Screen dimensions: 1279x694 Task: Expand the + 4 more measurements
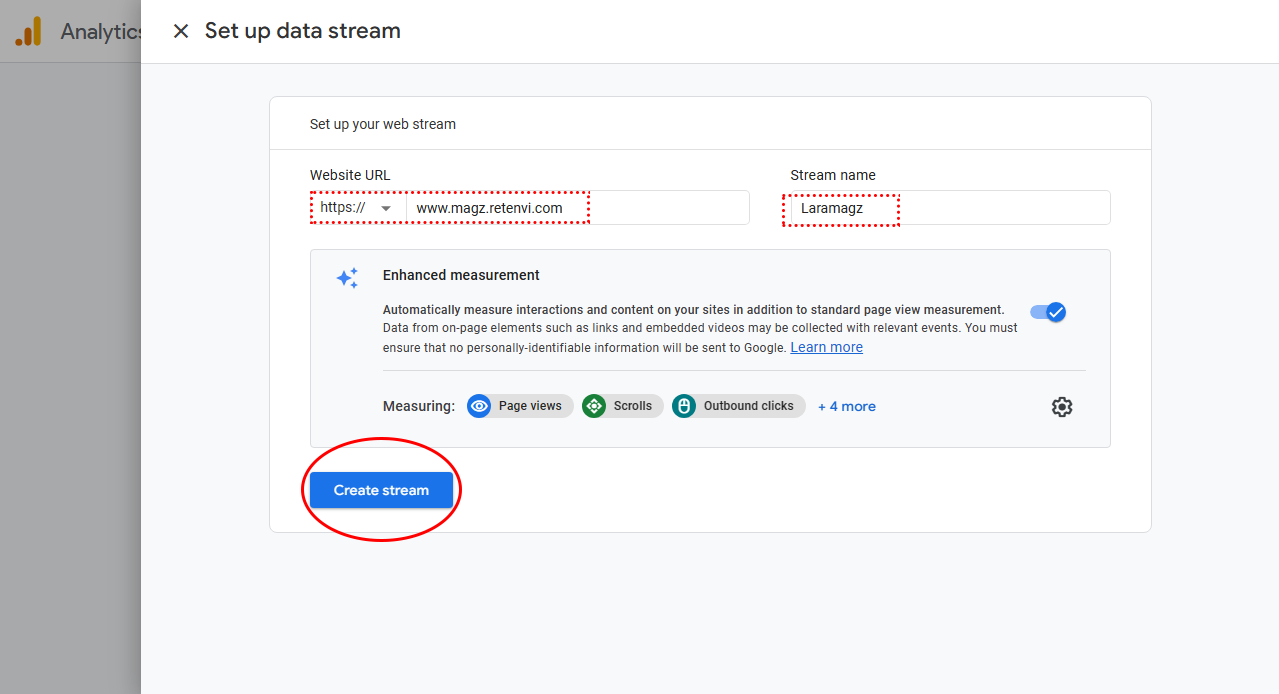[x=847, y=406]
